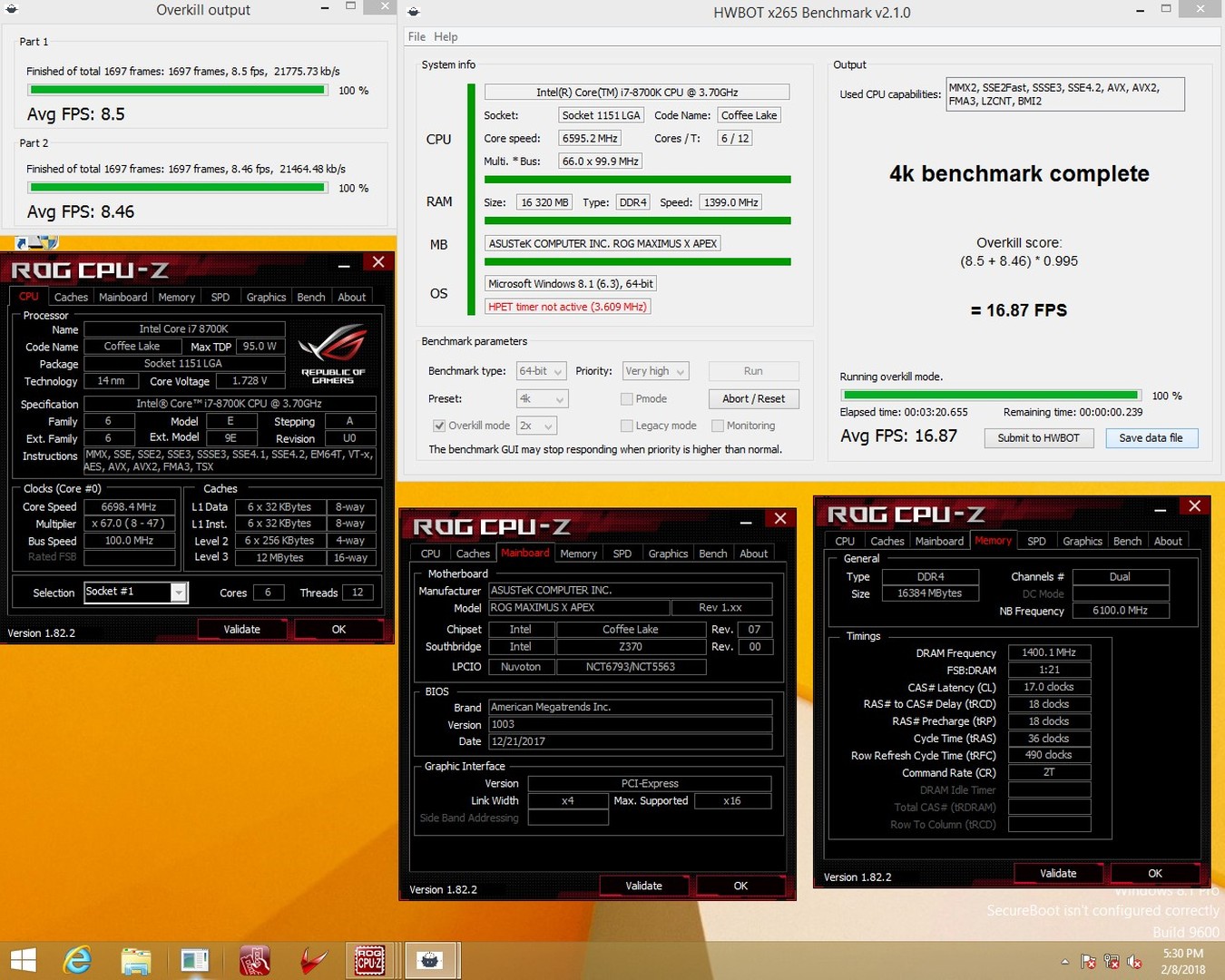This screenshot has height=980, width=1225.
Task: Open the File menu in HWBOT x265
Action: [416, 36]
